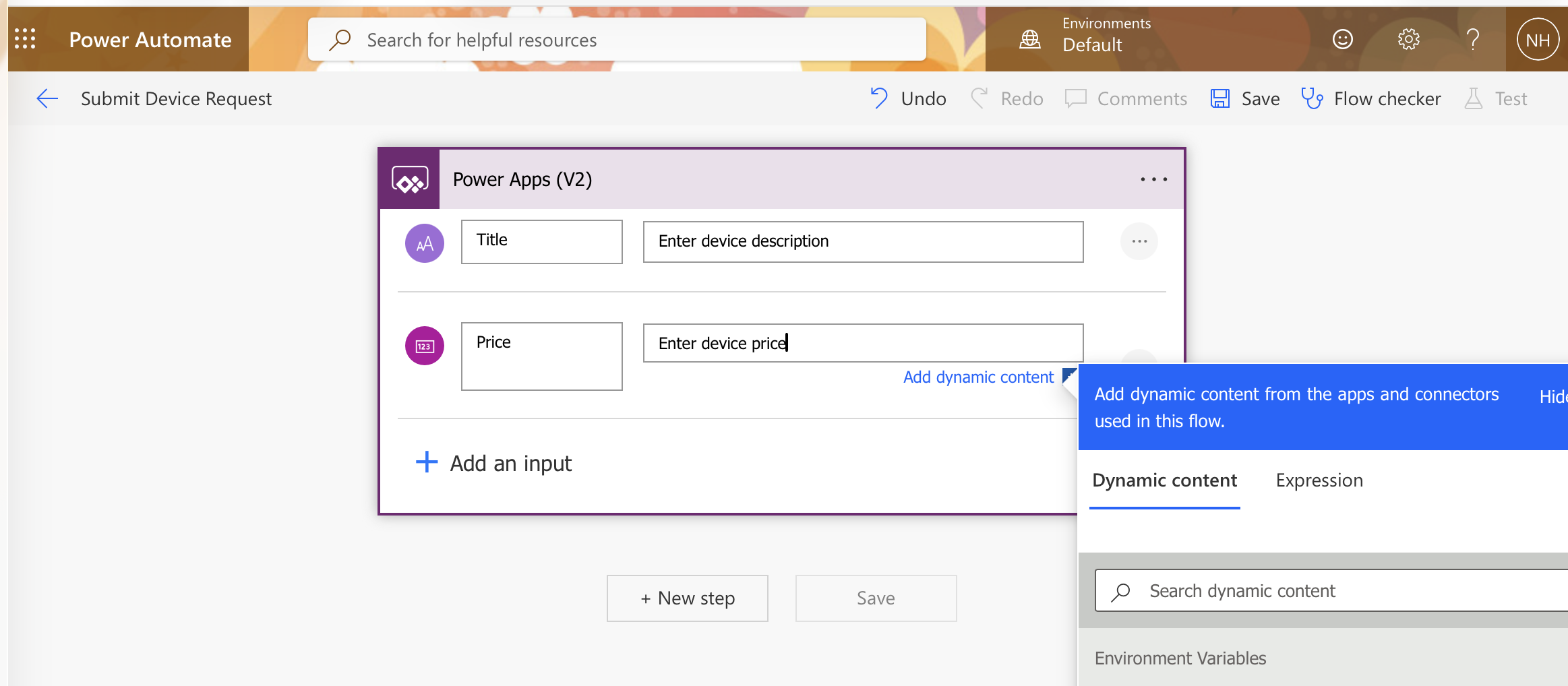The height and width of the screenshot is (686, 1568).
Task: Open the help question mark icon
Action: [1472, 40]
